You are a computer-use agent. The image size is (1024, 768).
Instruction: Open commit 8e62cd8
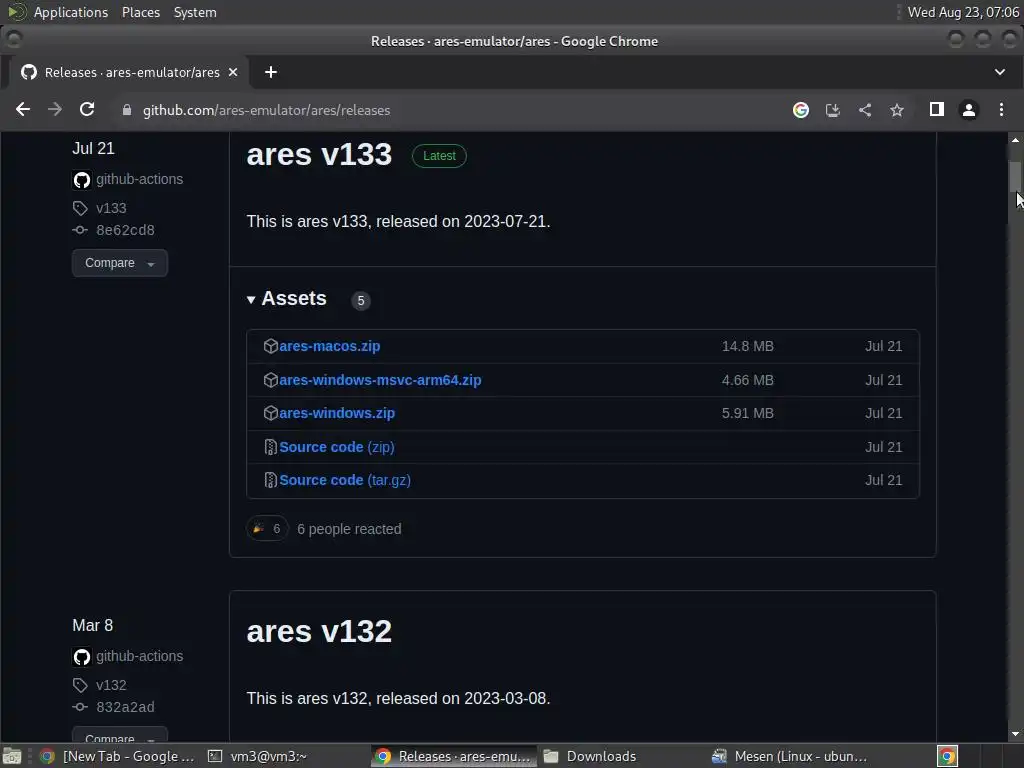(125, 230)
